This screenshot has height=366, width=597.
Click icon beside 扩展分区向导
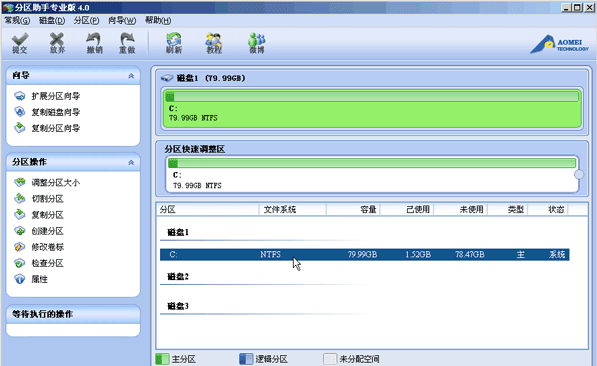[x=19, y=96]
